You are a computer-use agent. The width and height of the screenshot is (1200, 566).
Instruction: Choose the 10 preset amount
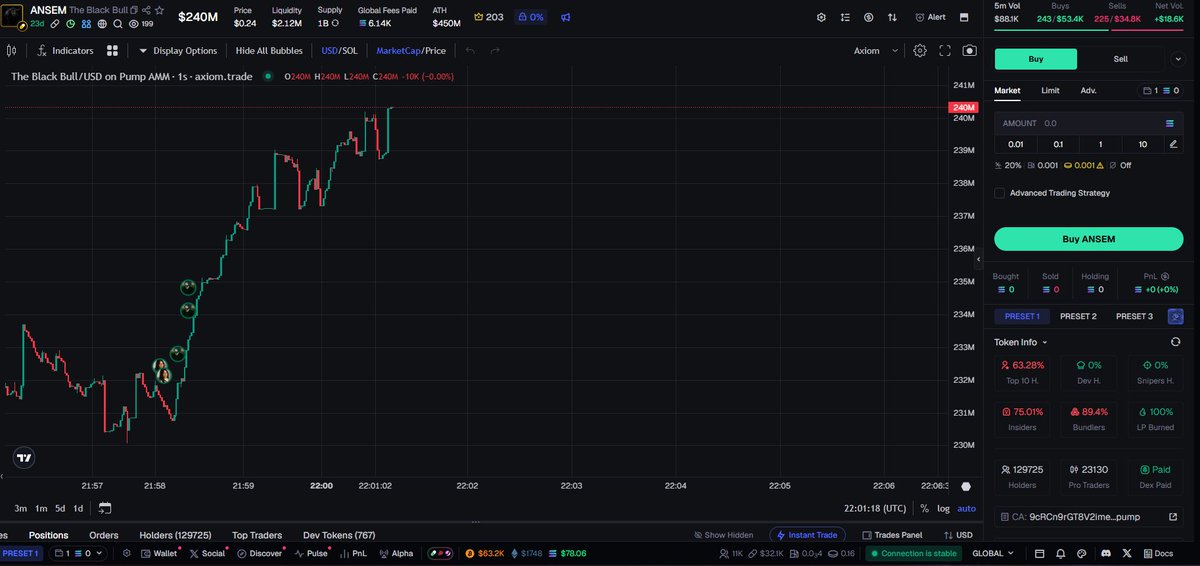pyautogui.click(x=1143, y=144)
